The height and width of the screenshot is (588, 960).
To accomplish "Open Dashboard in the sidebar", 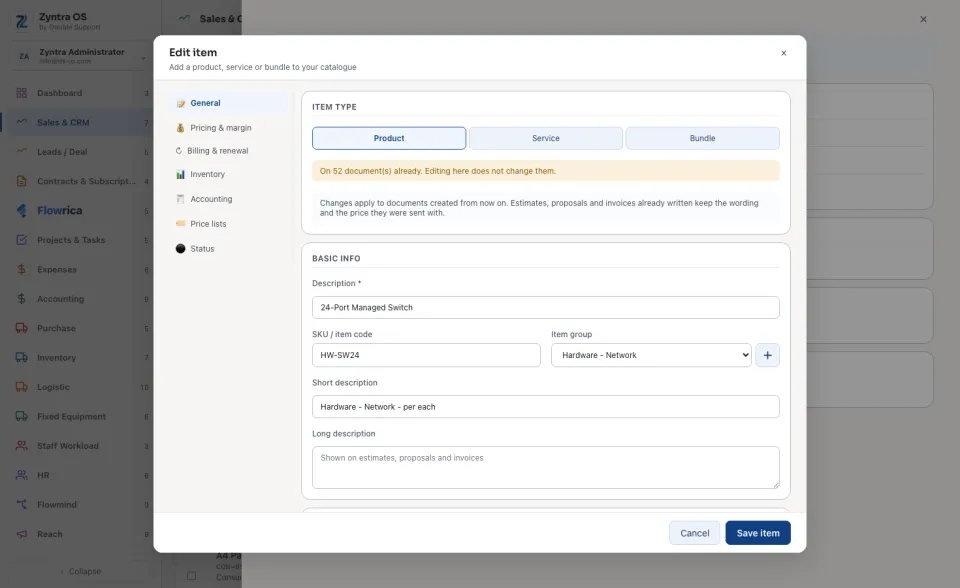I will (x=77, y=93).
